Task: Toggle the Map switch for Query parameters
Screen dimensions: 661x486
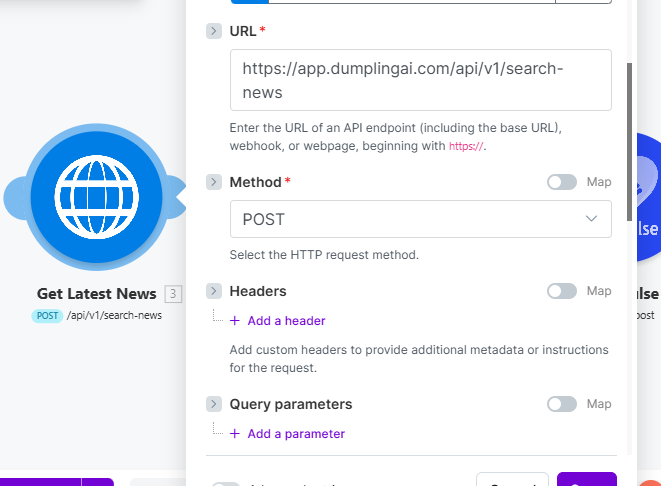Action: pyautogui.click(x=562, y=404)
